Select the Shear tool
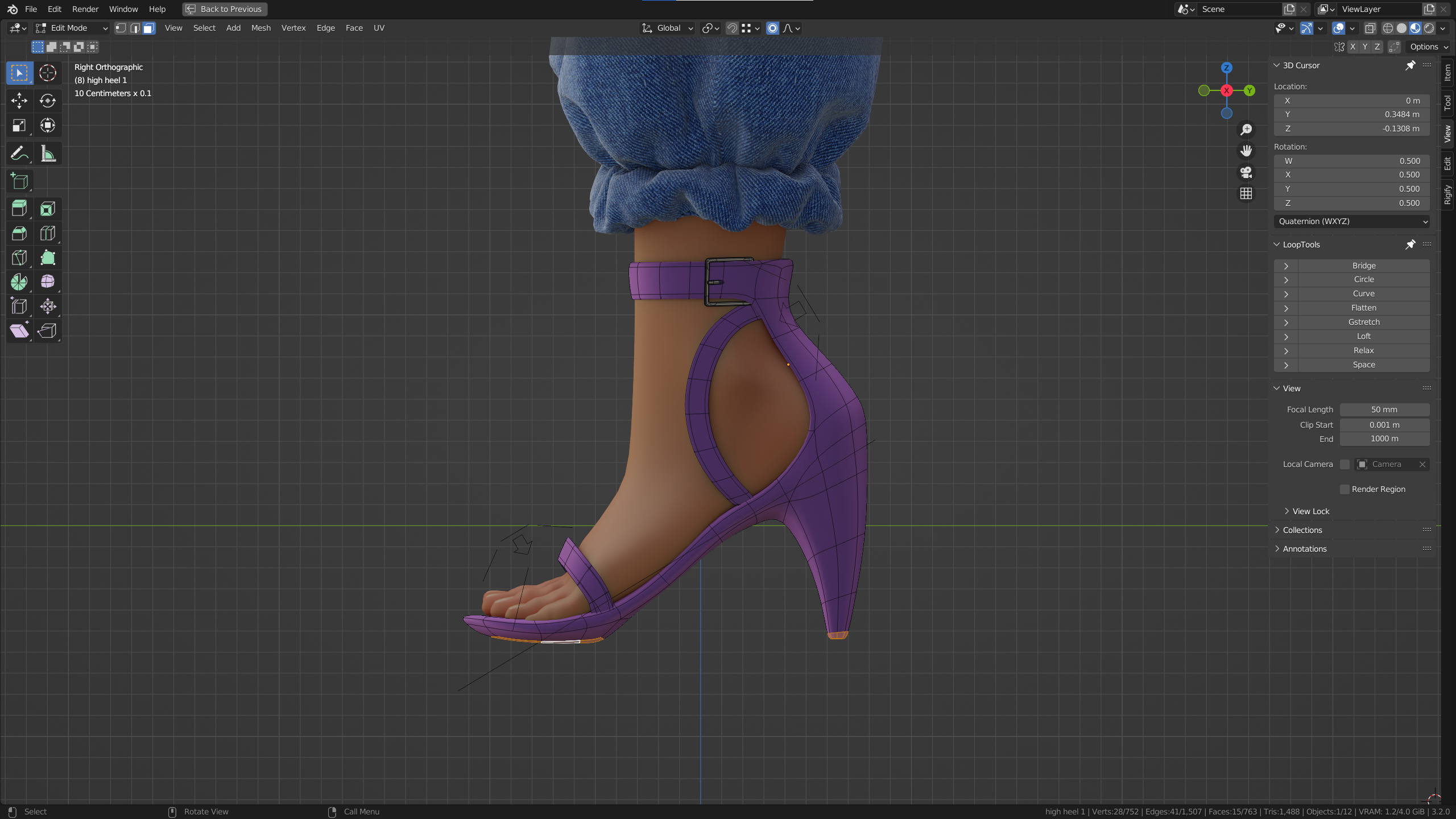The height and width of the screenshot is (819, 1456). pyautogui.click(x=19, y=331)
